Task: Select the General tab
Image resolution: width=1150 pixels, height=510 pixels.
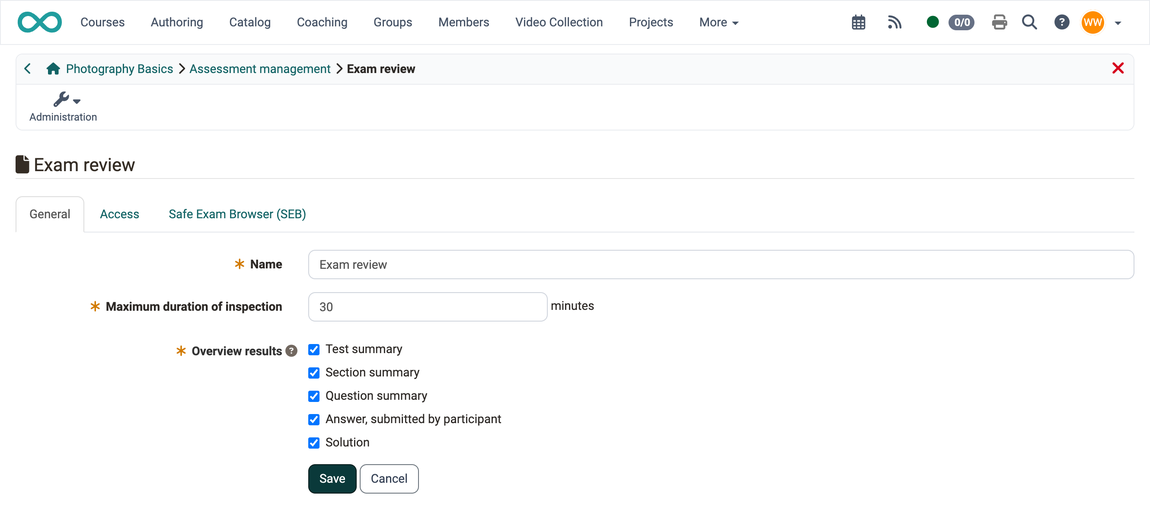Action: click(x=50, y=214)
